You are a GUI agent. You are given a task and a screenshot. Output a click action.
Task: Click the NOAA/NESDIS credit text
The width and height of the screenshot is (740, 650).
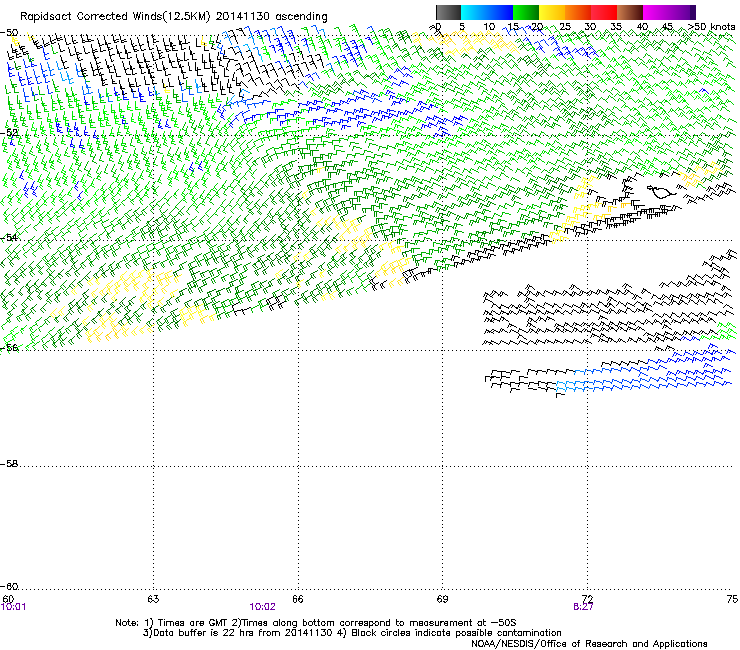589,644
